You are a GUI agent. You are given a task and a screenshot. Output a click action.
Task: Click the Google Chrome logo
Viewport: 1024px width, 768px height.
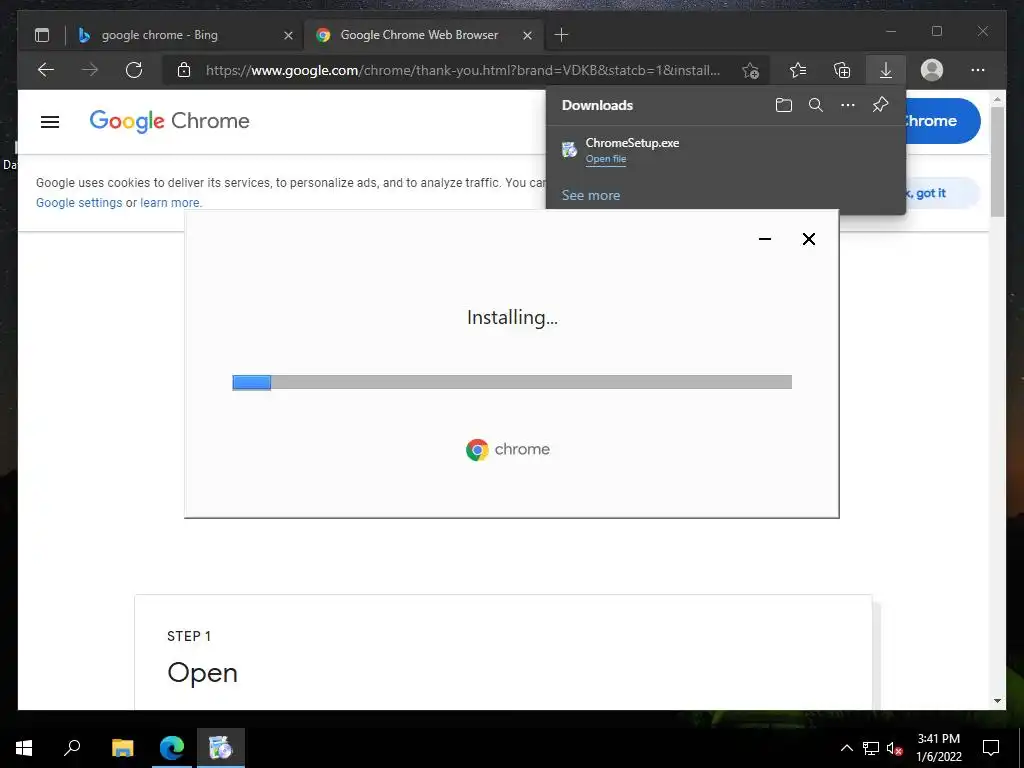point(169,121)
